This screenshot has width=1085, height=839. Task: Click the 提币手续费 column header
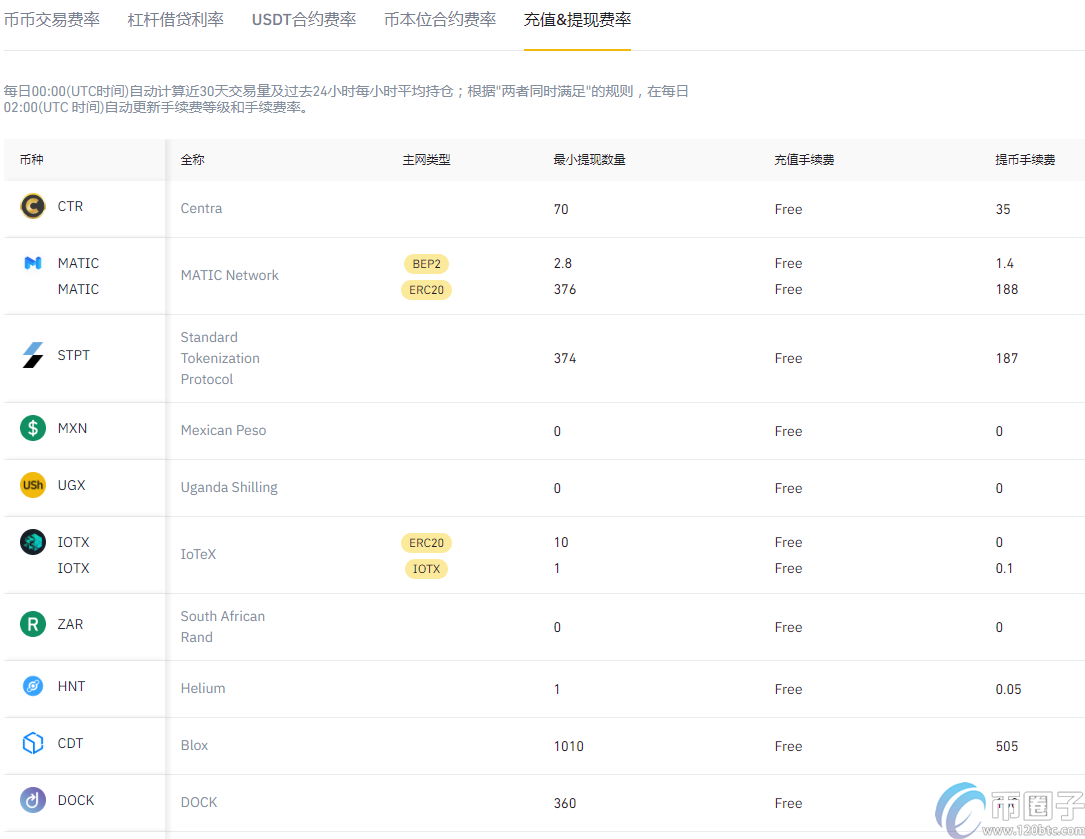(1025, 159)
